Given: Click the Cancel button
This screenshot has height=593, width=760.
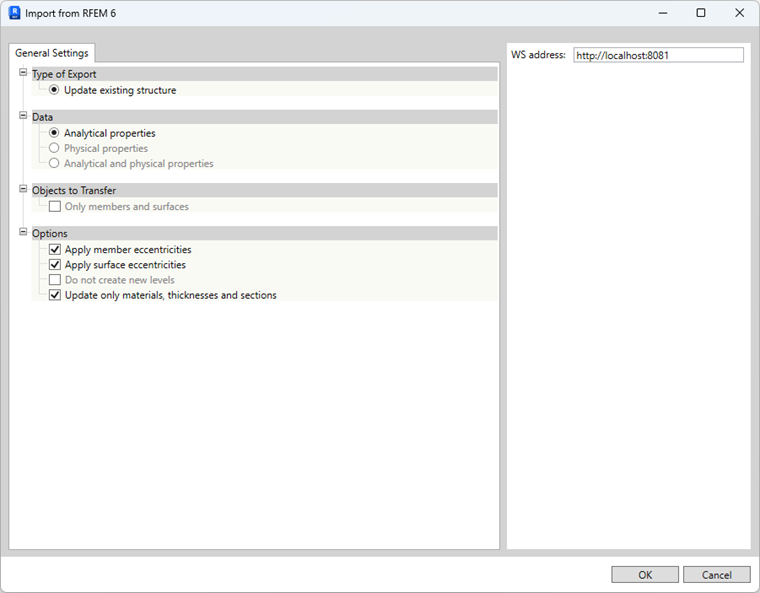Looking at the screenshot, I should 716,575.
